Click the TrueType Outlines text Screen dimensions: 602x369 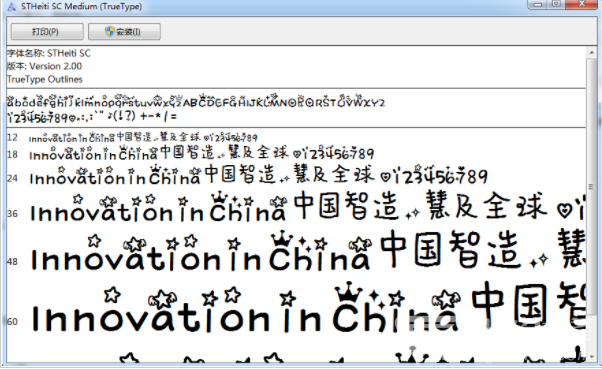click(45, 79)
